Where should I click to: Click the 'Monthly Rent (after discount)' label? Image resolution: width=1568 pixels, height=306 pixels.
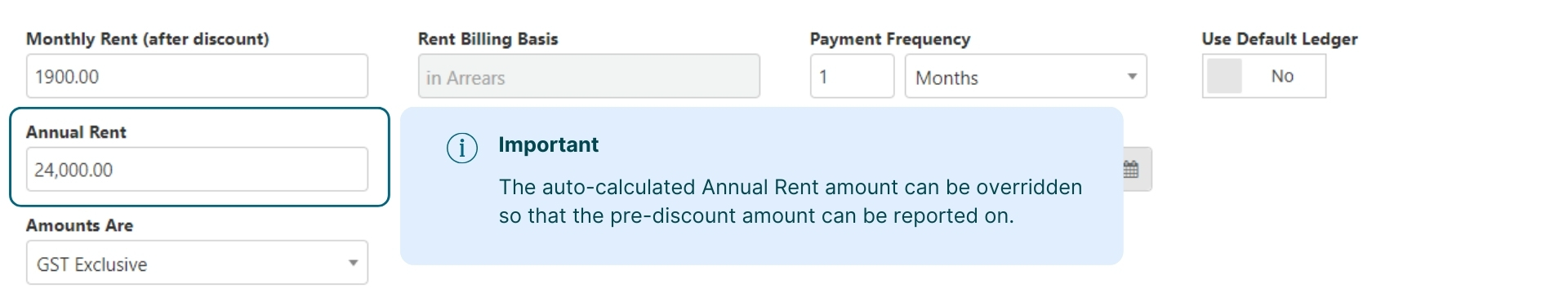(x=148, y=39)
